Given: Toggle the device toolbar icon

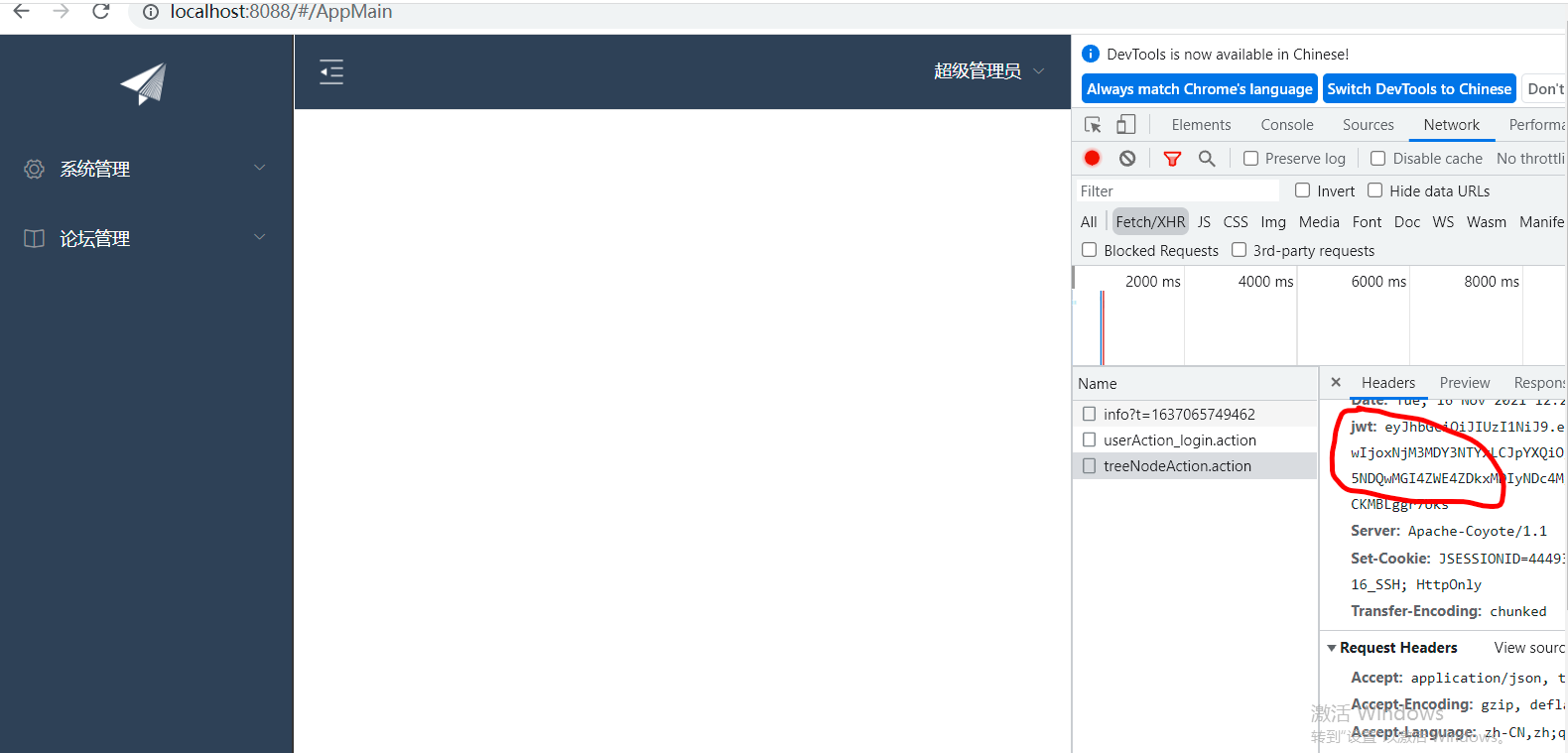Looking at the screenshot, I should click(x=1126, y=124).
